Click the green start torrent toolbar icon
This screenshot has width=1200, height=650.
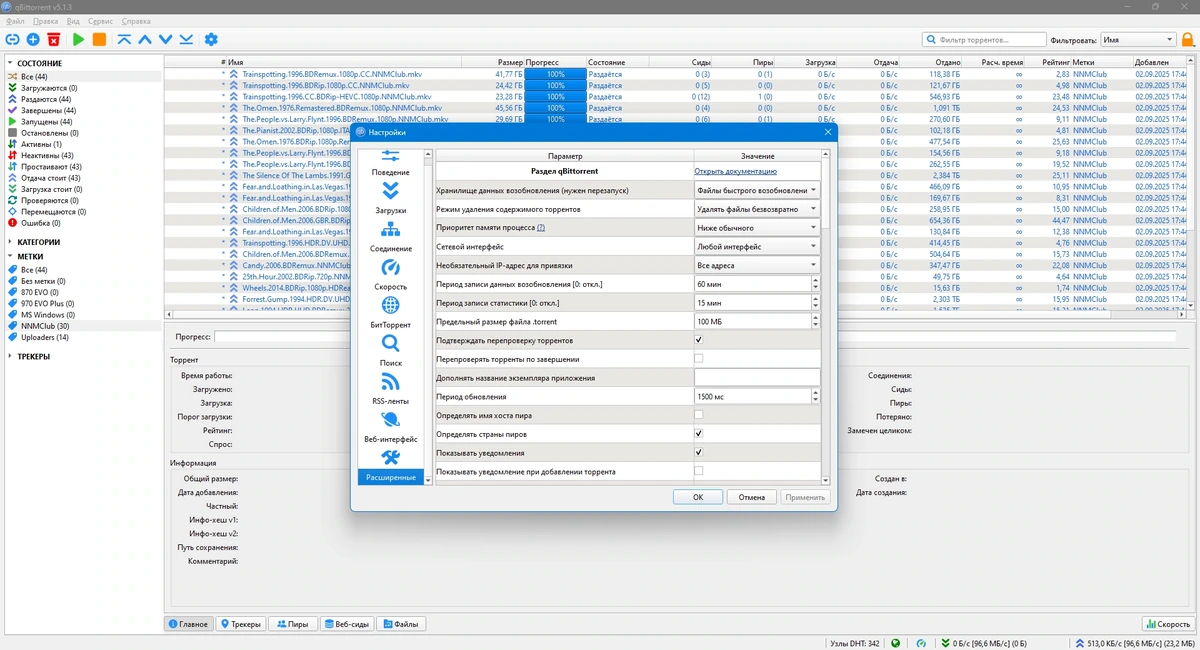(78, 39)
